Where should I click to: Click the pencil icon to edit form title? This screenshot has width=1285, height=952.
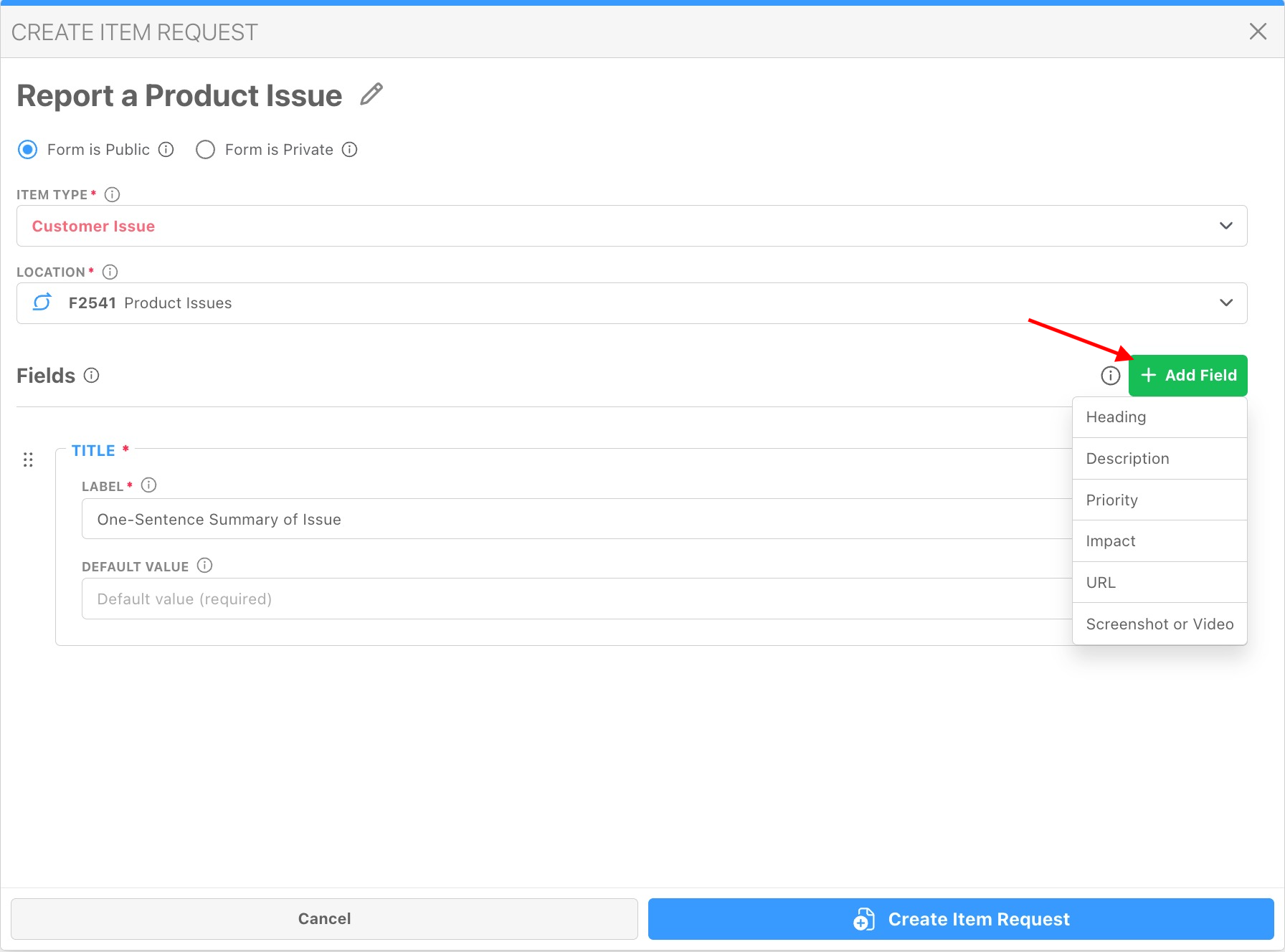pyautogui.click(x=371, y=95)
